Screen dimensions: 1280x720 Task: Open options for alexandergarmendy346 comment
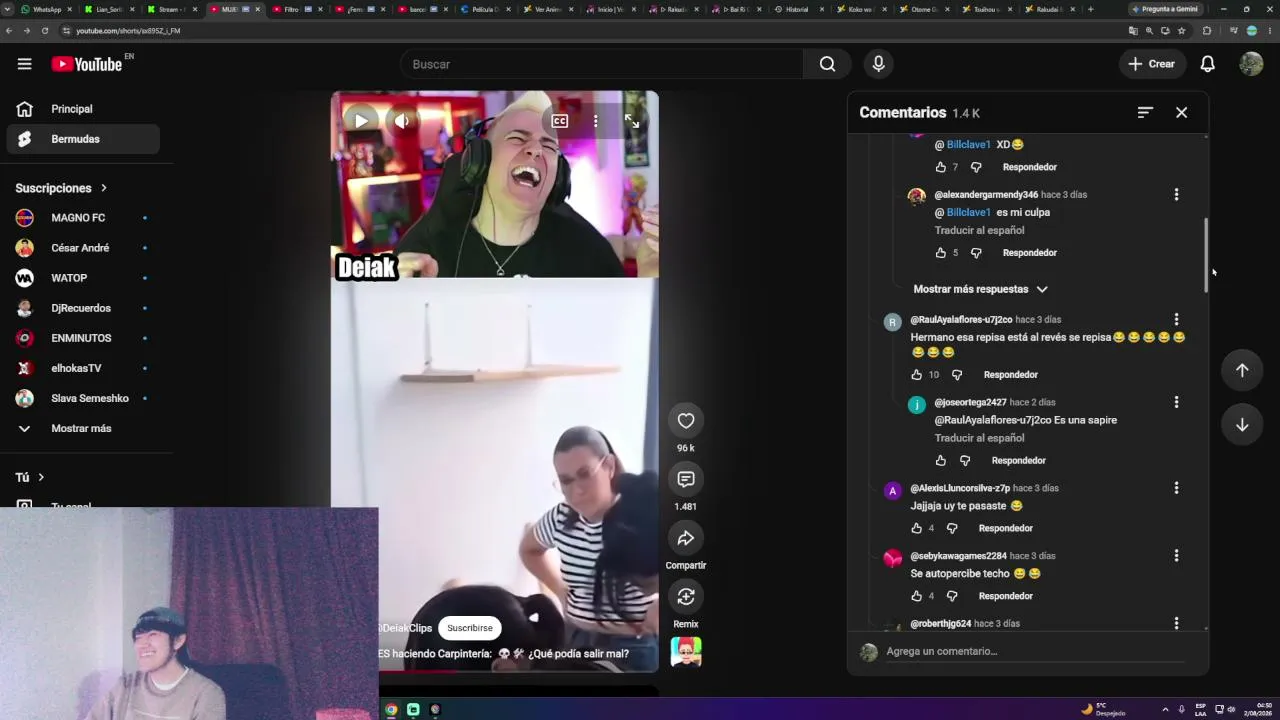coord(1176,195)
